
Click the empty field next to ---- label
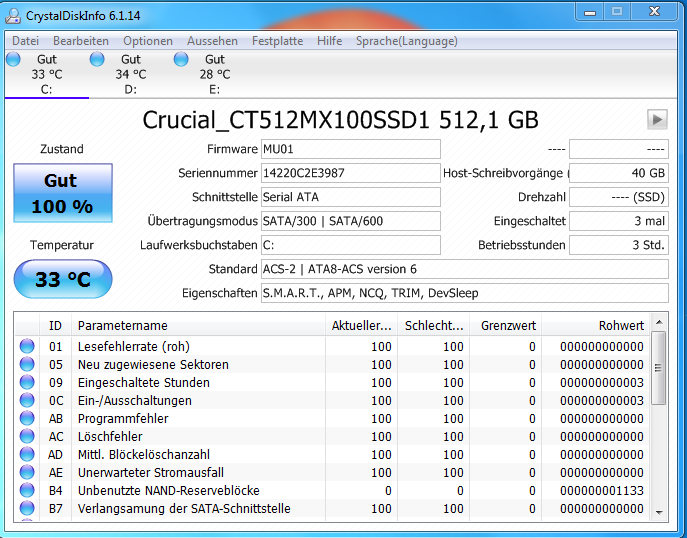coord(619,149)
